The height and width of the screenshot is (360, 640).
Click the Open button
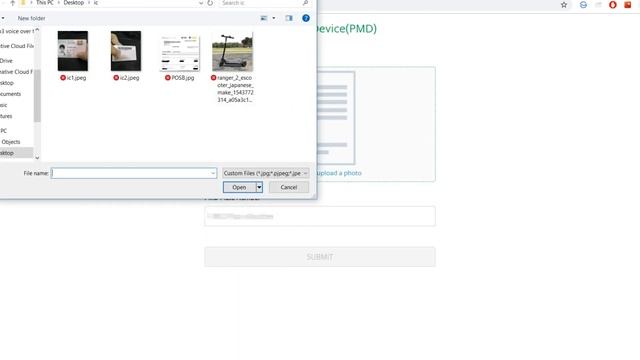[x=239, y=187]
